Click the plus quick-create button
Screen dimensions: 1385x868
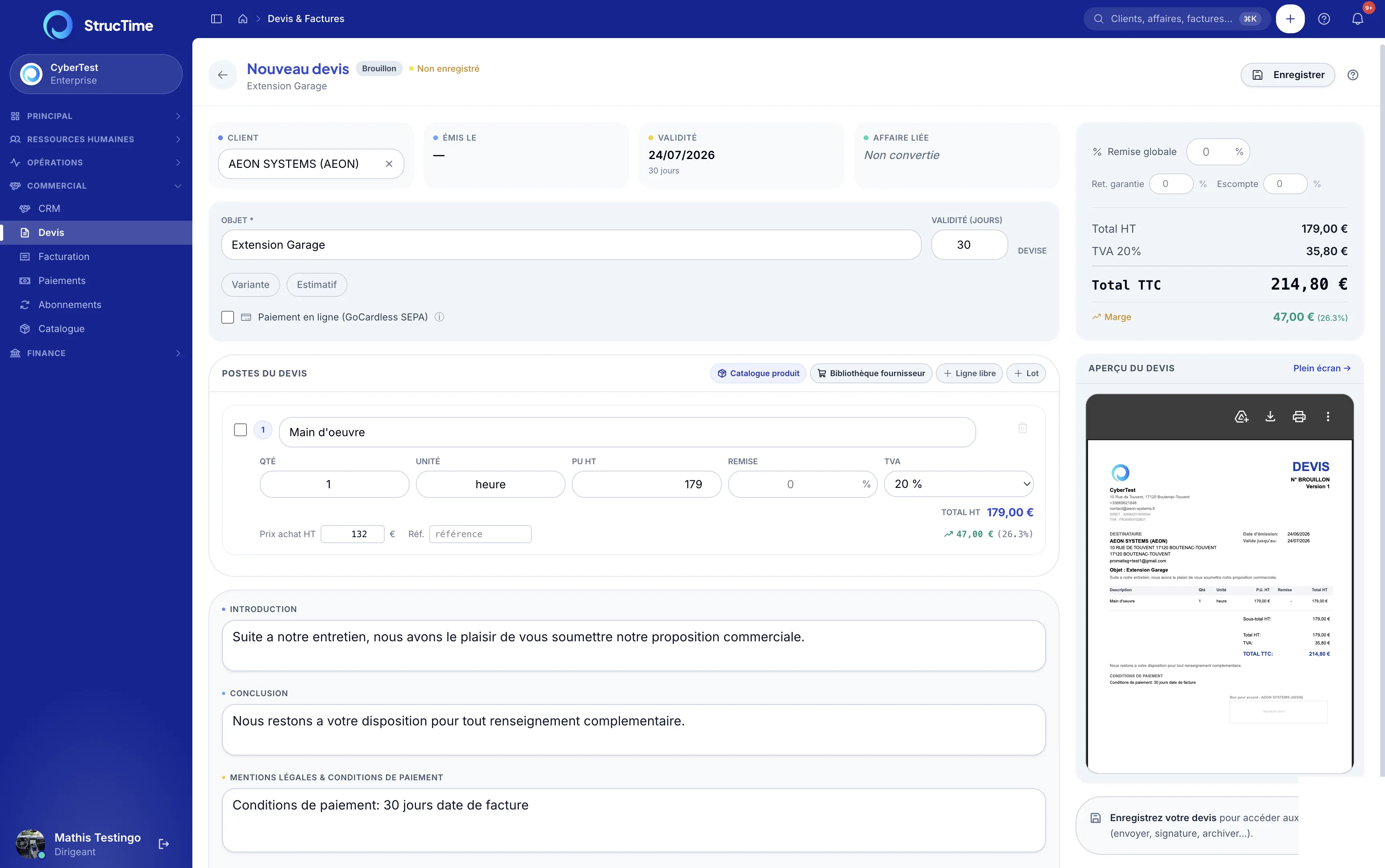click(1290, 19)
